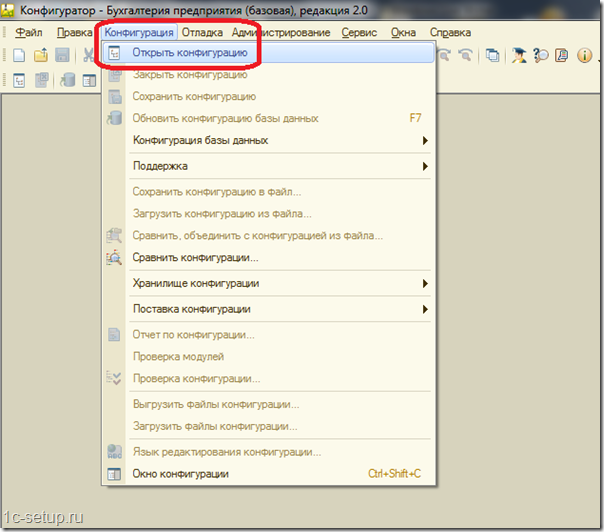The image size is (604, 532).
Task: Select Окно конфигурации menu entry
Action: coord(268,473)
